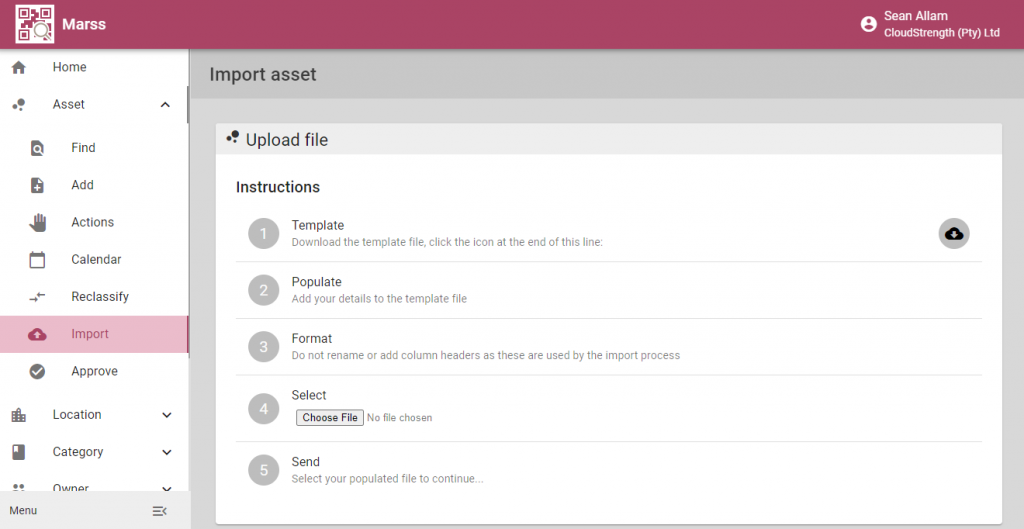Collapse the Asset menu section

(x=165, y=104)
